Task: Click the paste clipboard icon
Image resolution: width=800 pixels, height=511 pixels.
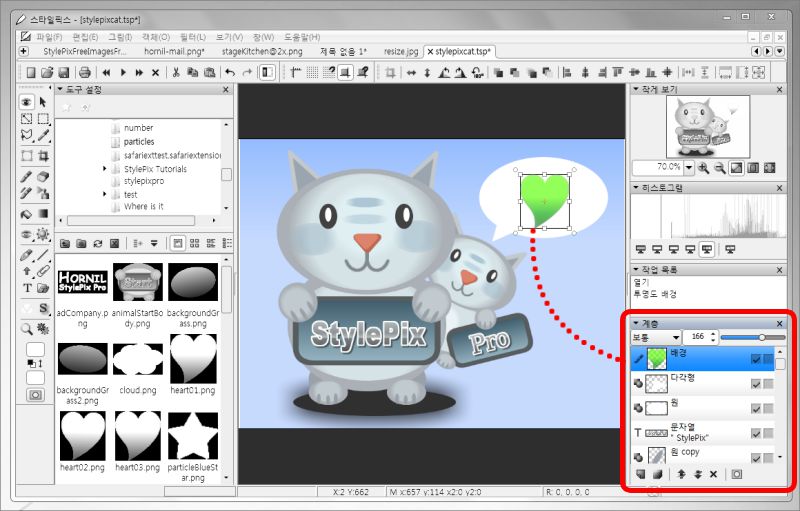Action: coord(209,72)
